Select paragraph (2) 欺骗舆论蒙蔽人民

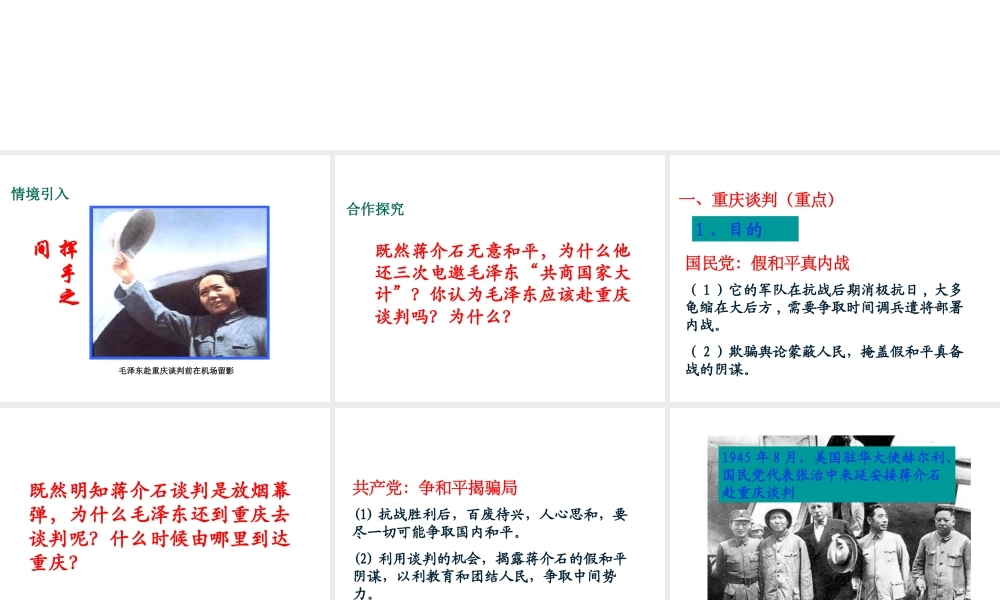824,360
